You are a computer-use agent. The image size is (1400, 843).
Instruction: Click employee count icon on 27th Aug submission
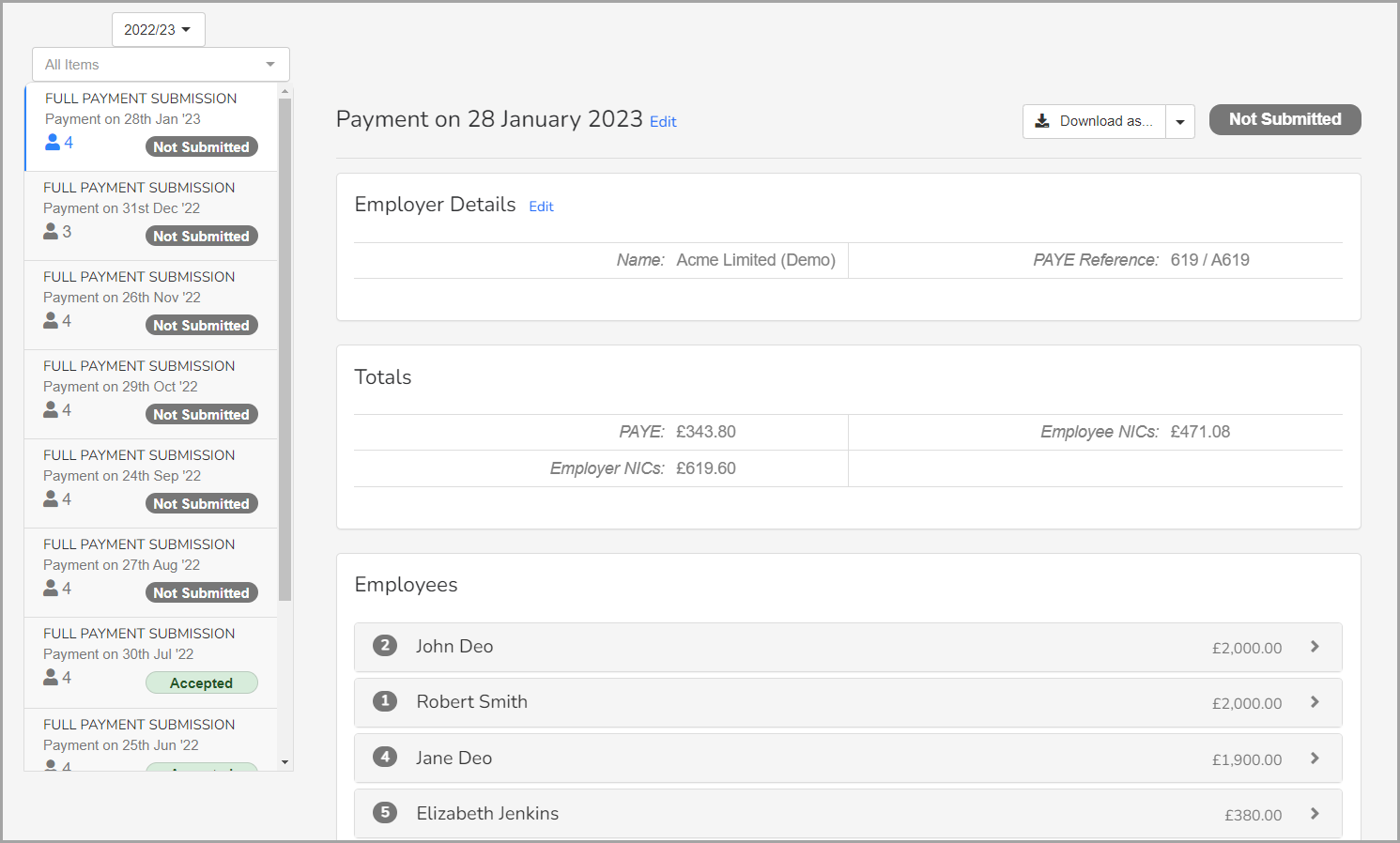click(51, 588)
